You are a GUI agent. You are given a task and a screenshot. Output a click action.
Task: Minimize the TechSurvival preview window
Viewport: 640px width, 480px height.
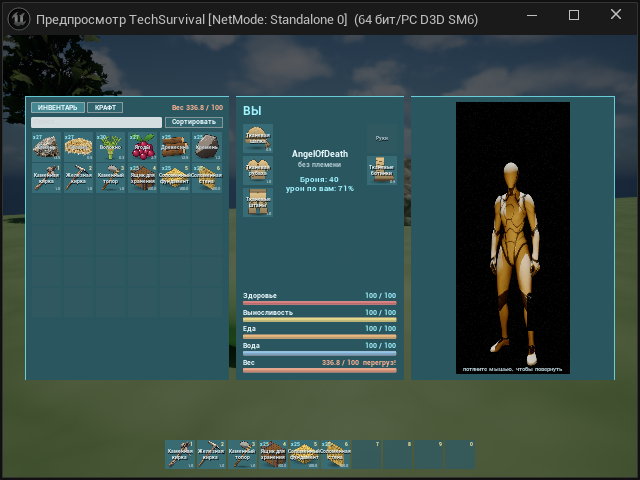coord(532,15)
